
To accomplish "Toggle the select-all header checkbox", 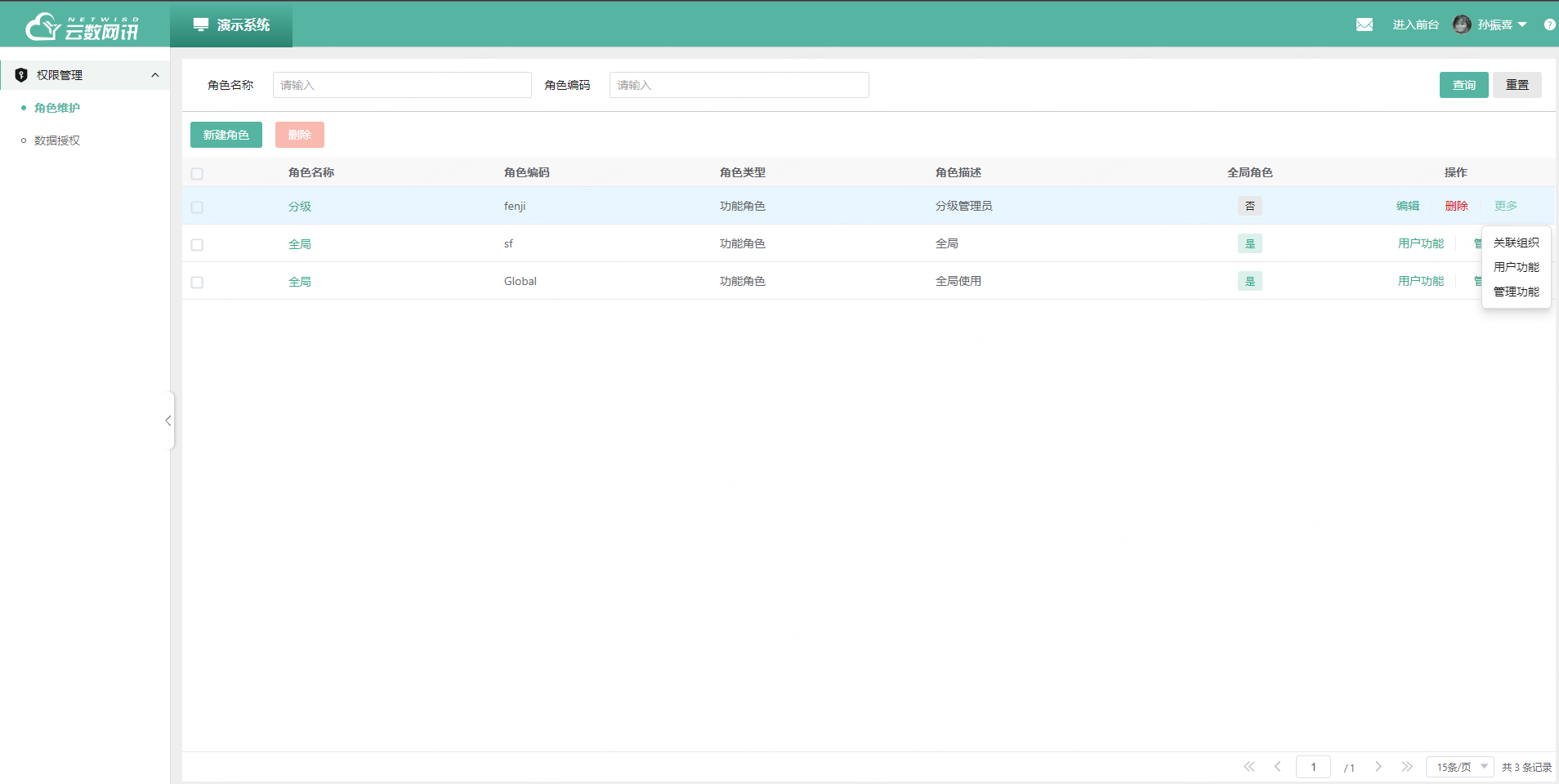I will pyautogui.click(x=197, y=173).
